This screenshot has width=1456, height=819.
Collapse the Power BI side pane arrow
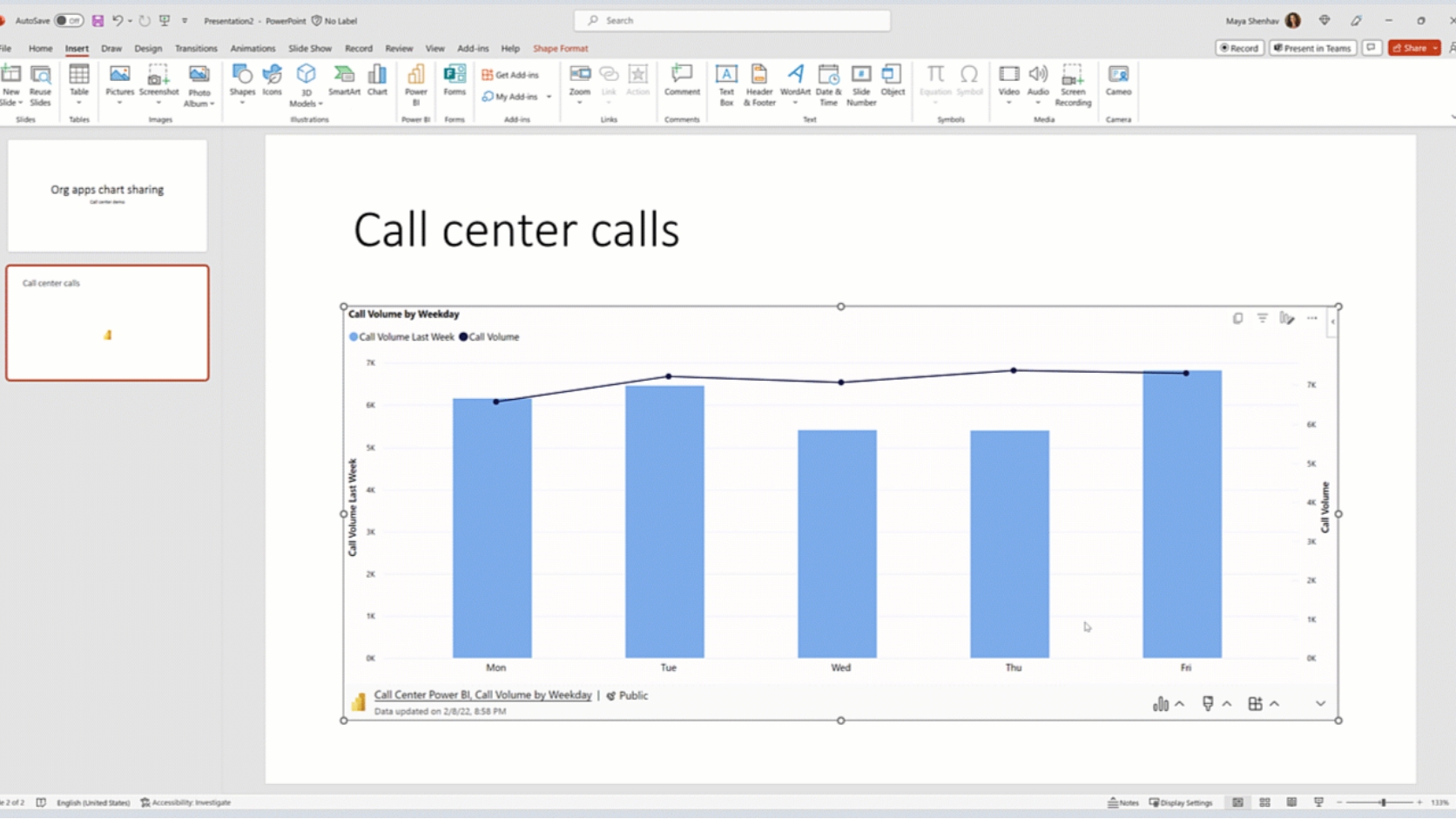pyautogui.click(x=1332, y=322)
